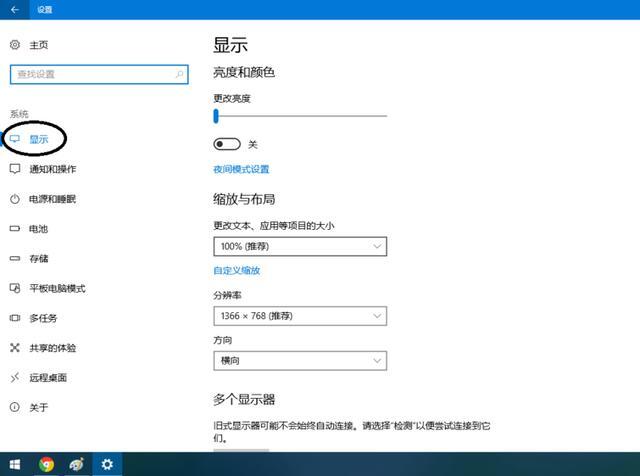Screen dimensions: 640x476
Task: Click the 更改亮度 brightness slider track
Action: 300,116
